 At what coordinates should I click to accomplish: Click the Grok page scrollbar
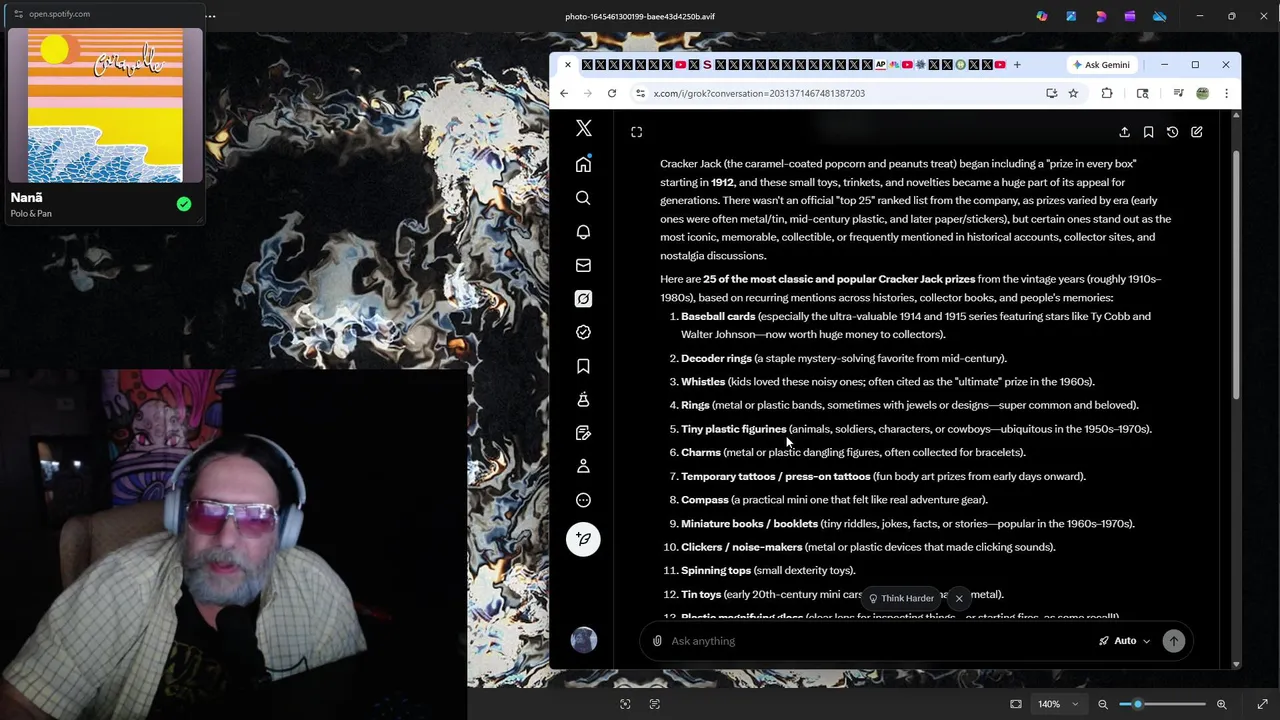1236,276
